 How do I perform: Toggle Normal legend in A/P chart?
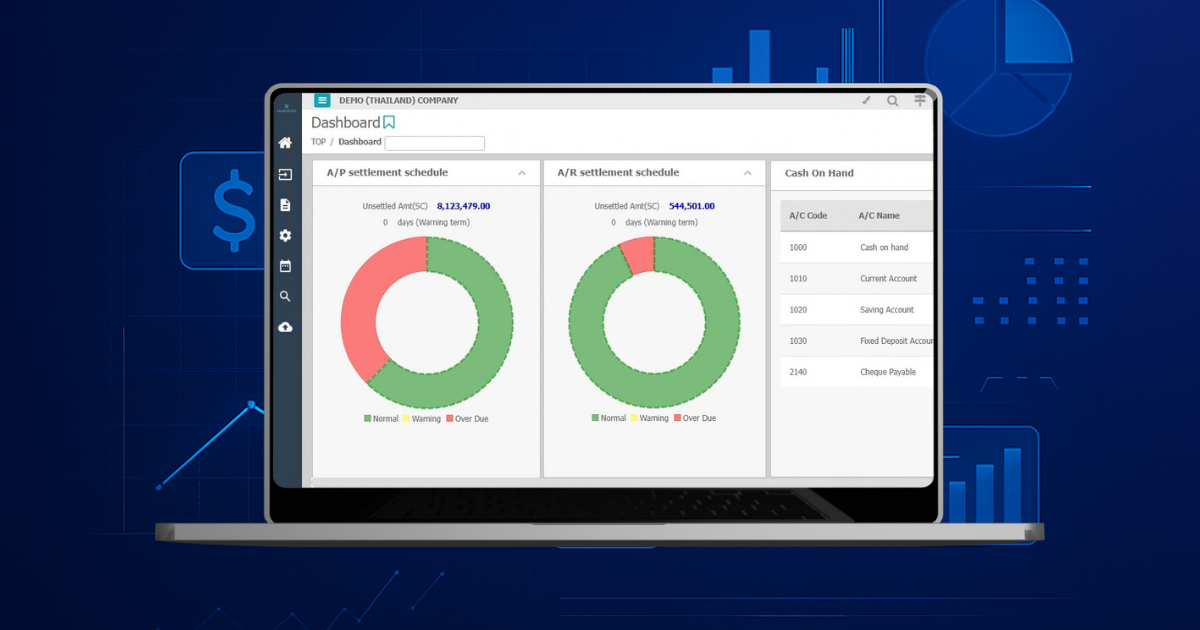[381, 419]
